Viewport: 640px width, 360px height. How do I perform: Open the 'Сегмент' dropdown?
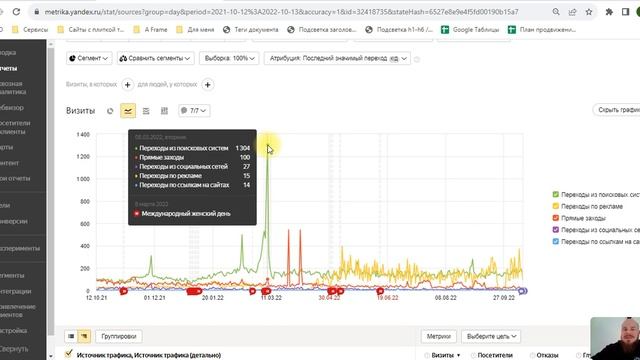click(x=89, y=58)
